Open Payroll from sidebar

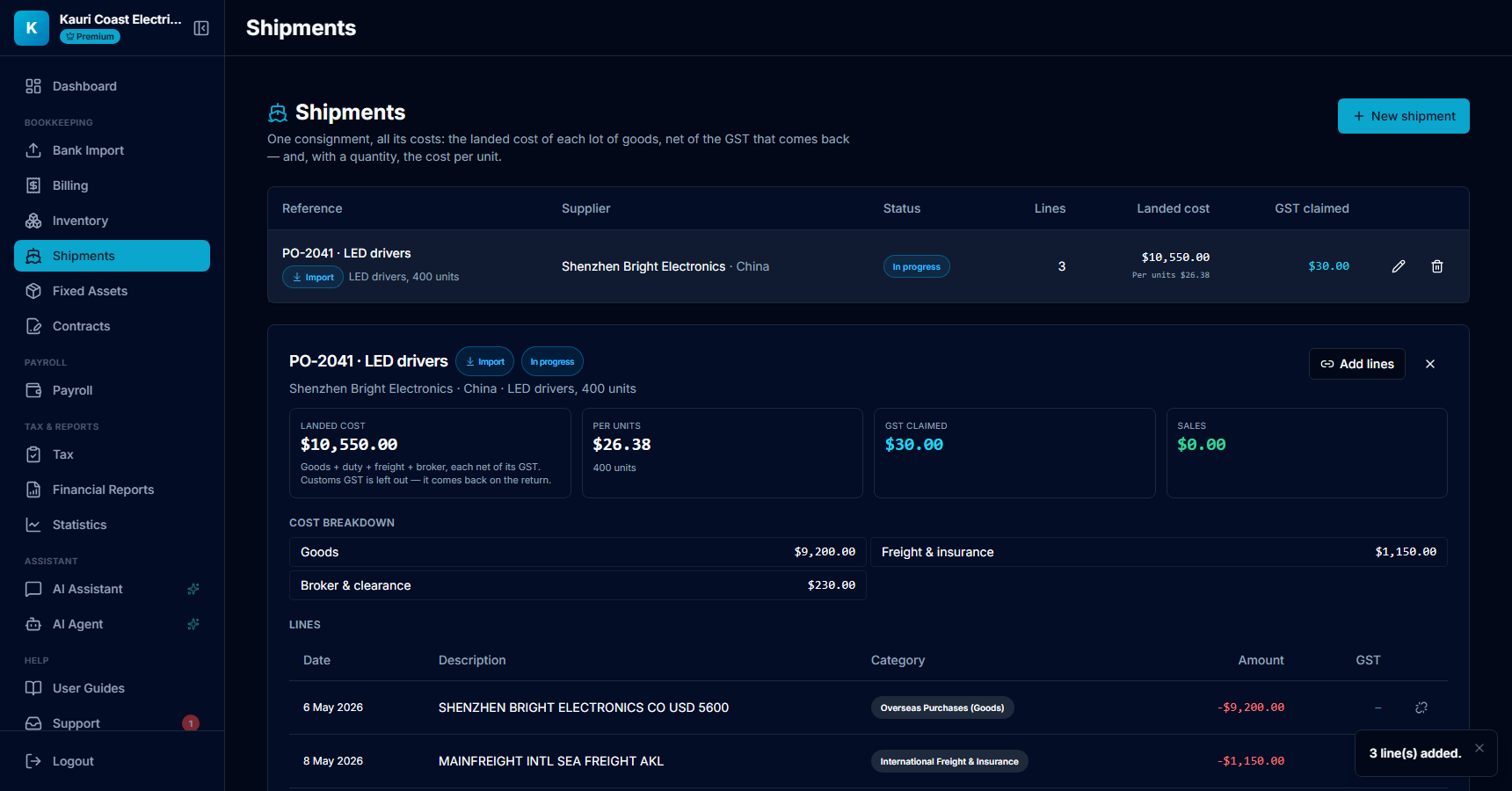pos(112,390)
